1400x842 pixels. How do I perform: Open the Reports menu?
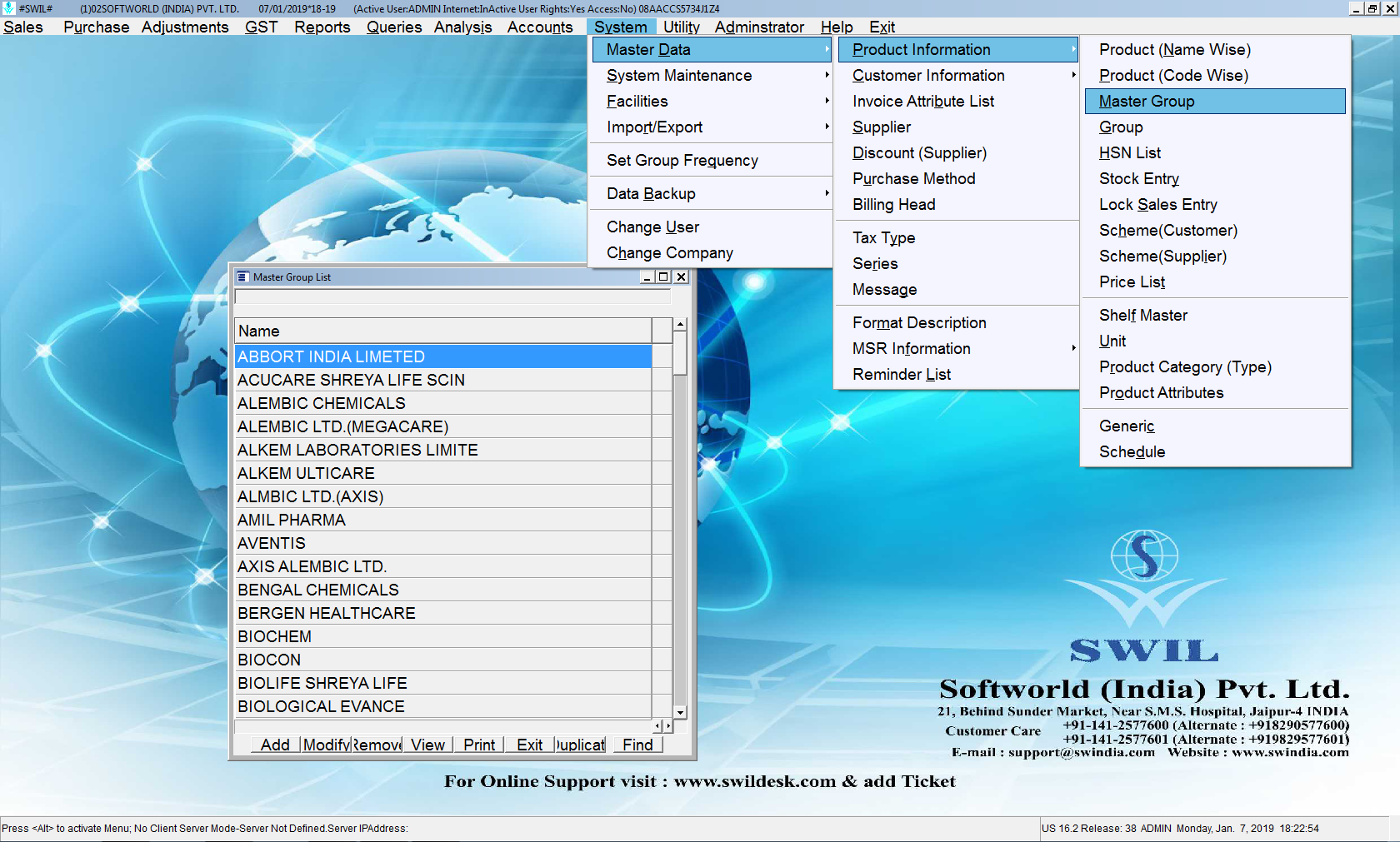(x=322, y=27)
